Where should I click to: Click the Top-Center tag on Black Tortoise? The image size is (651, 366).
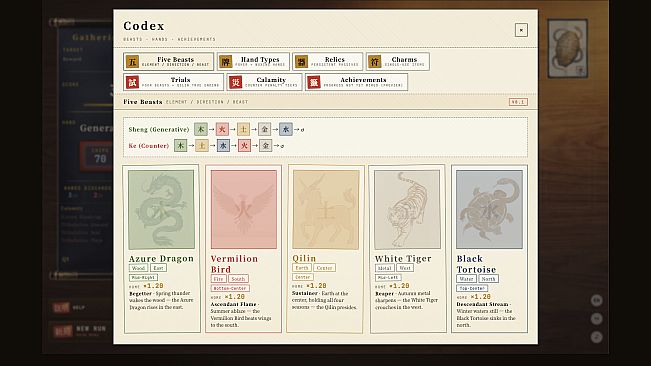pyautogui.click(x=472, y=288)
